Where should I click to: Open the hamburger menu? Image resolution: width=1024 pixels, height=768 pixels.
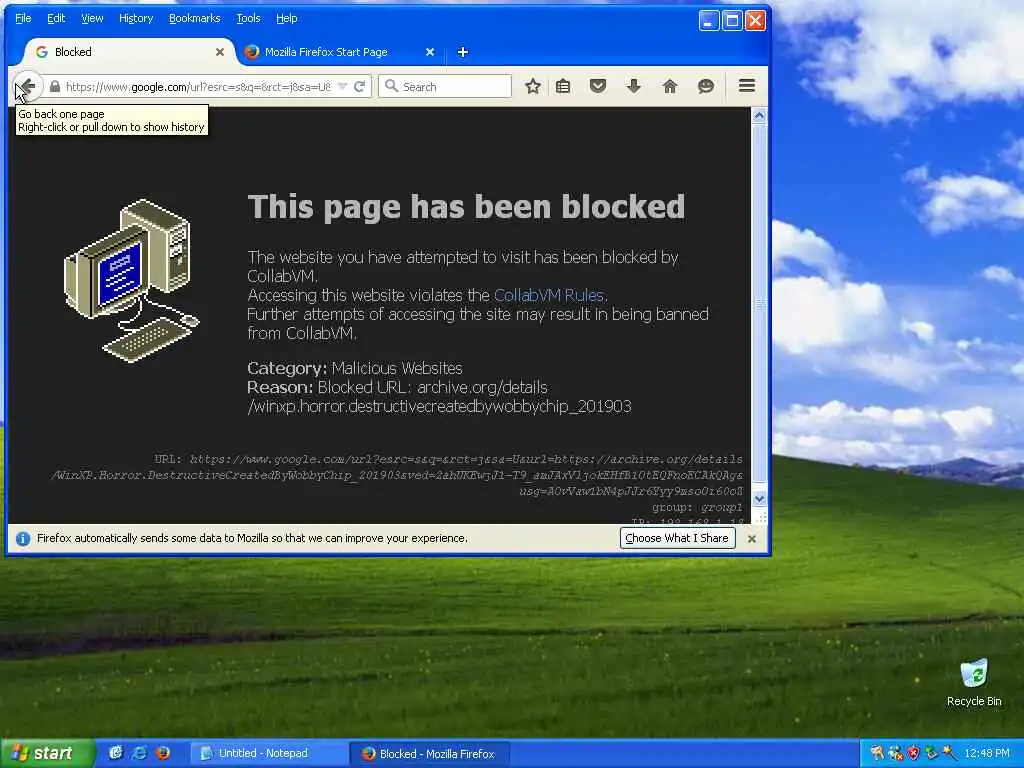point(746,86)
